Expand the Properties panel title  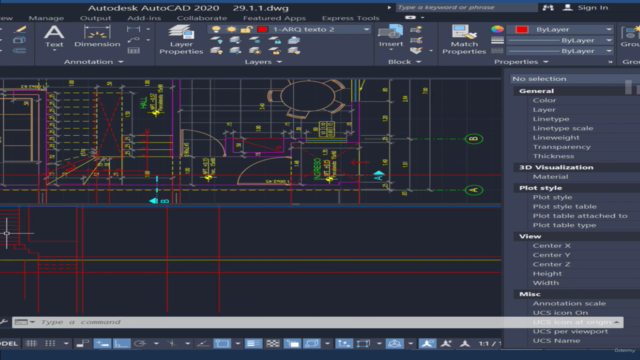(x=521, y=62)
